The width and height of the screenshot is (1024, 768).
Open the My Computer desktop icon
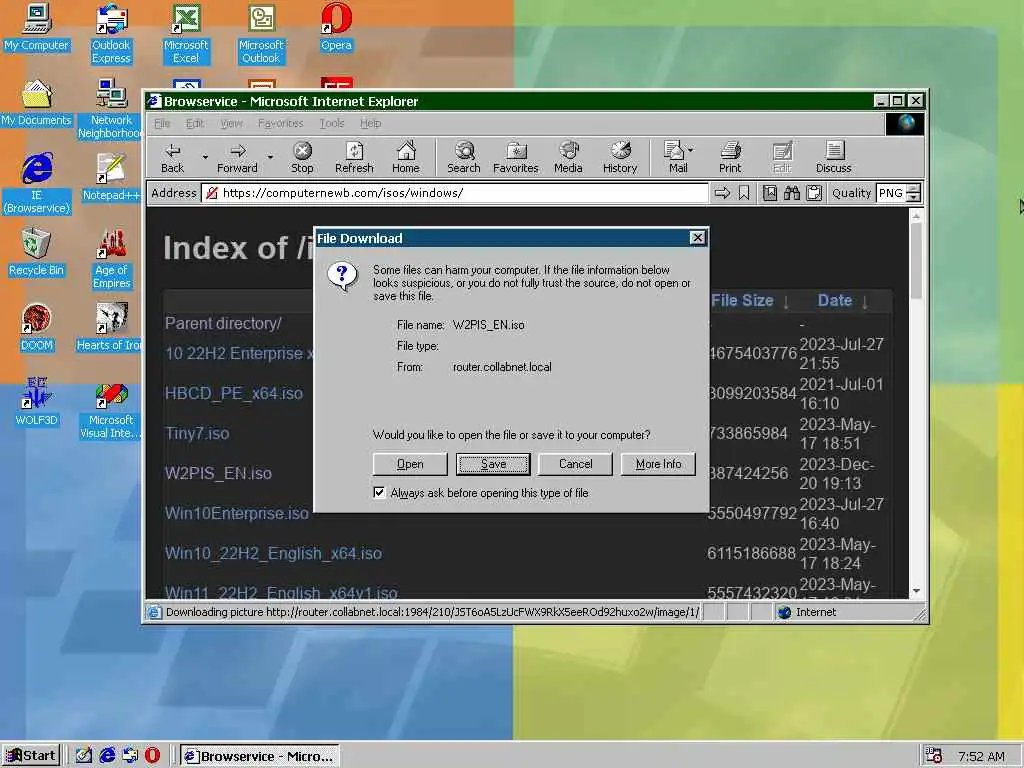36,27
